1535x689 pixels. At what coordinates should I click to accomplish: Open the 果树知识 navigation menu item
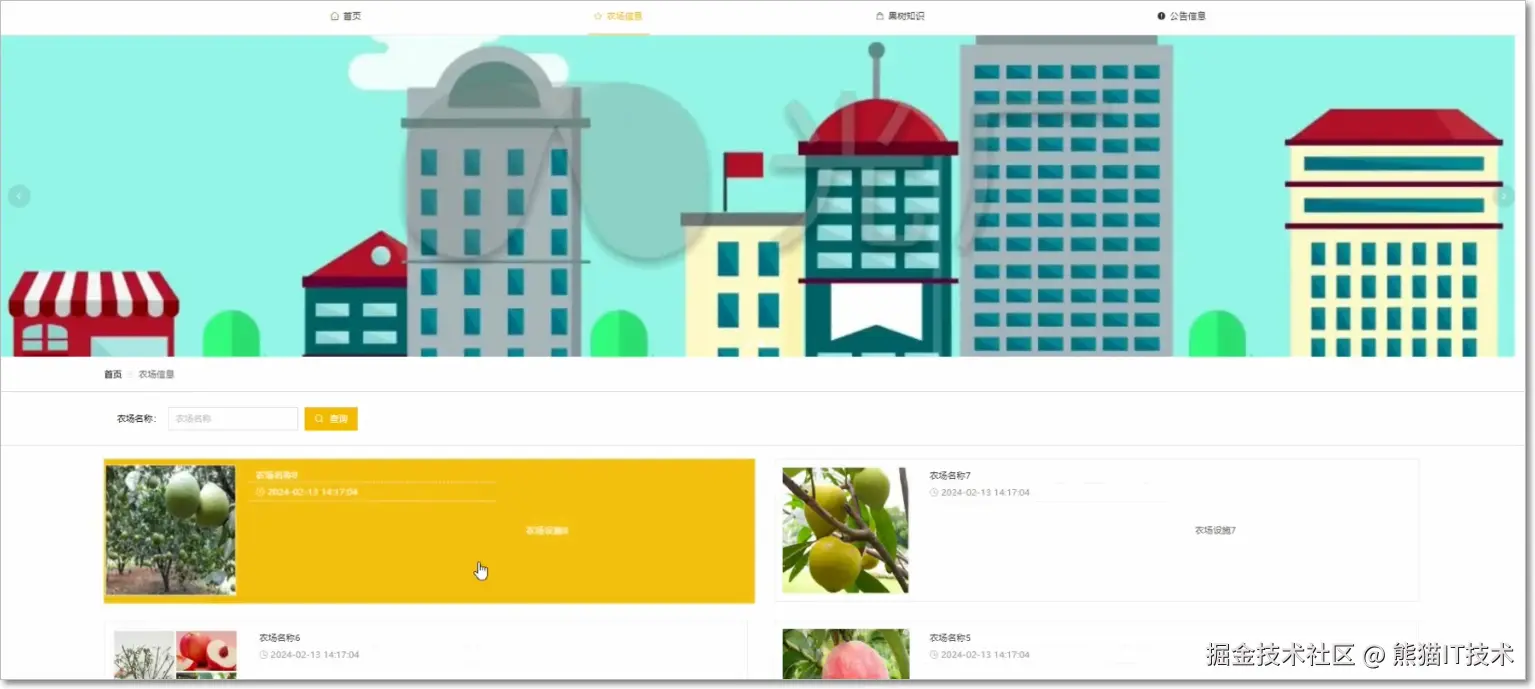pyautogui.click(x=900, y=16)
